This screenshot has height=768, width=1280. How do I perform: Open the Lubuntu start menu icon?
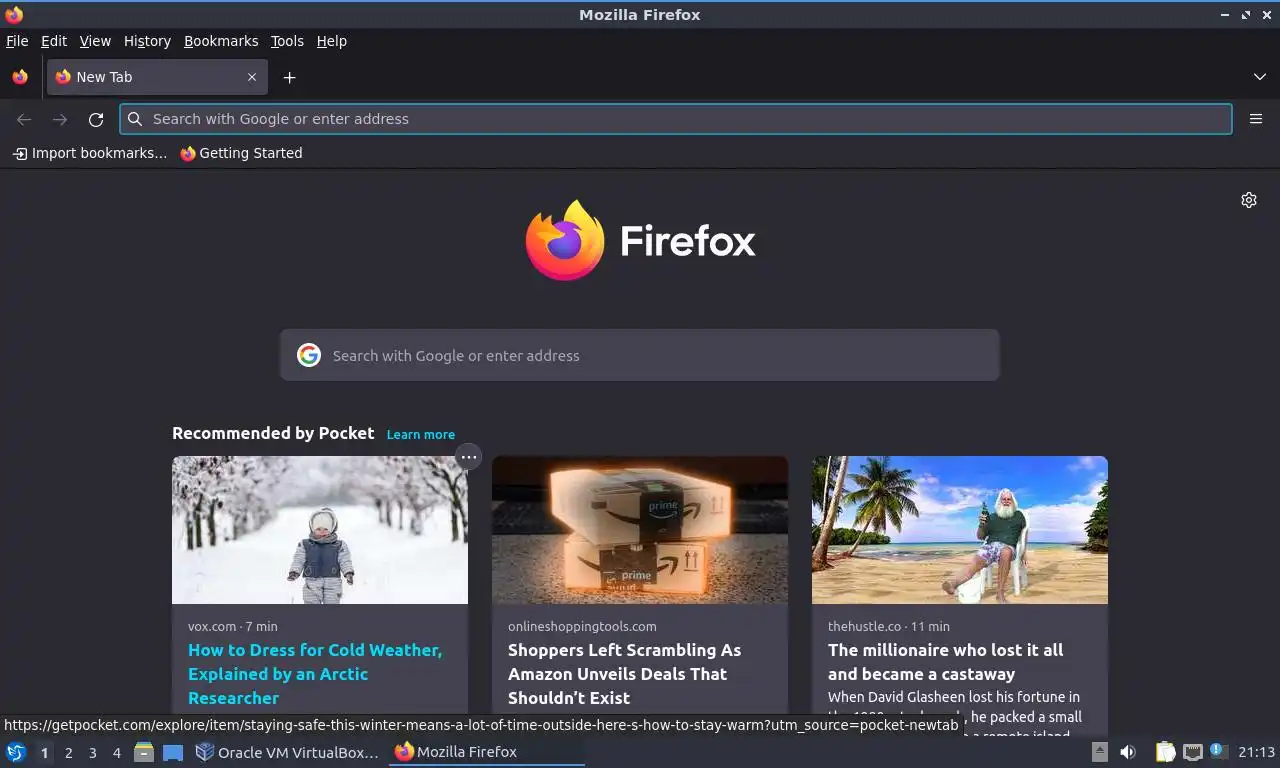click(16, 752)
